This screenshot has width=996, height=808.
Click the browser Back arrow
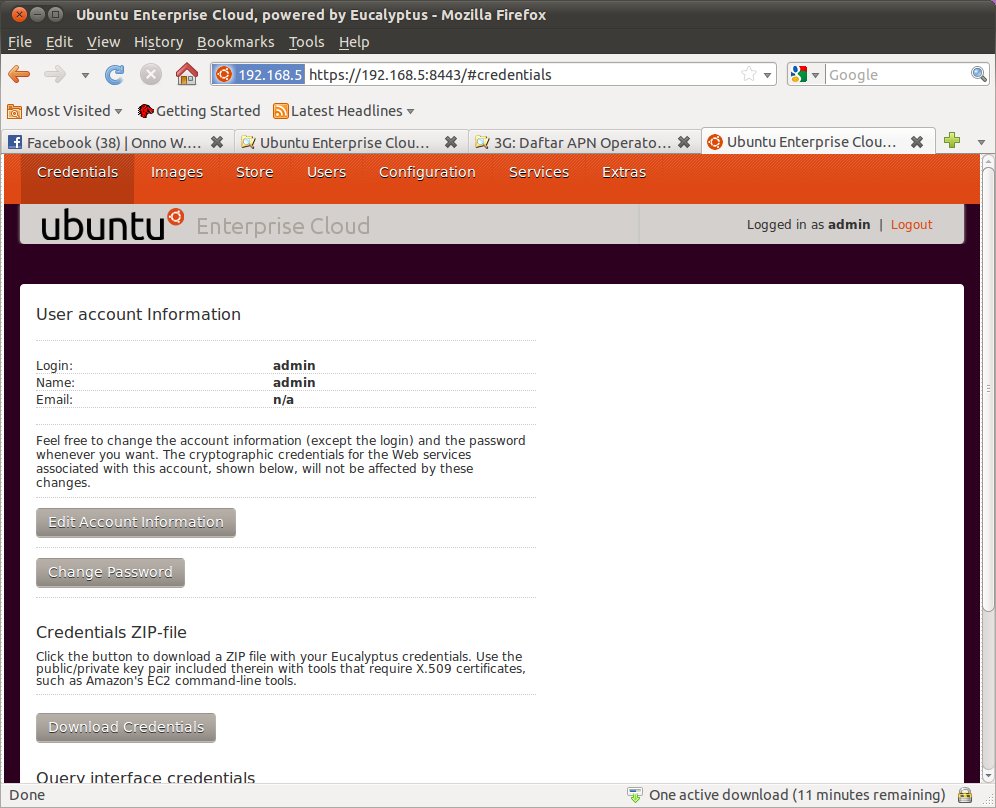tap(19, 74)
